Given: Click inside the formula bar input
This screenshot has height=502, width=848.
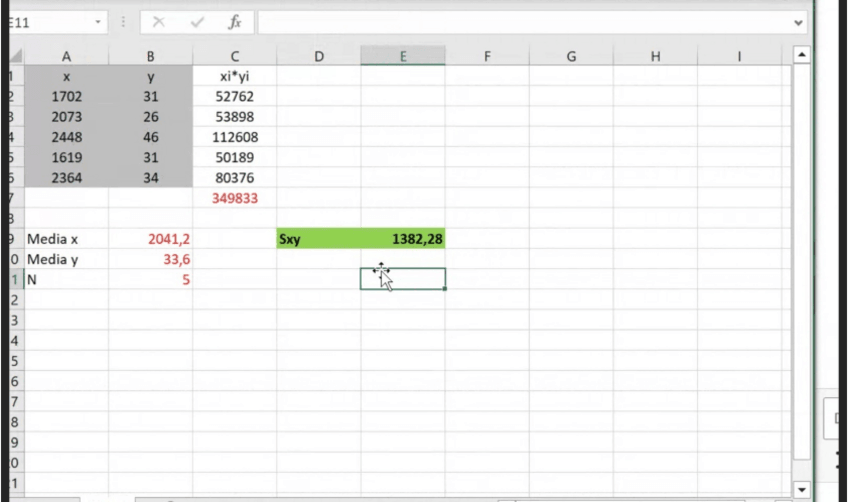Looking at the screenshot, I should pyautogui.click(x=520, y=22).
